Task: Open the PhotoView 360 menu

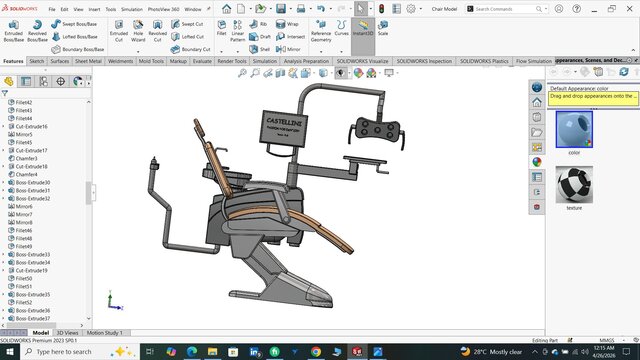Action: pos(163,9)
